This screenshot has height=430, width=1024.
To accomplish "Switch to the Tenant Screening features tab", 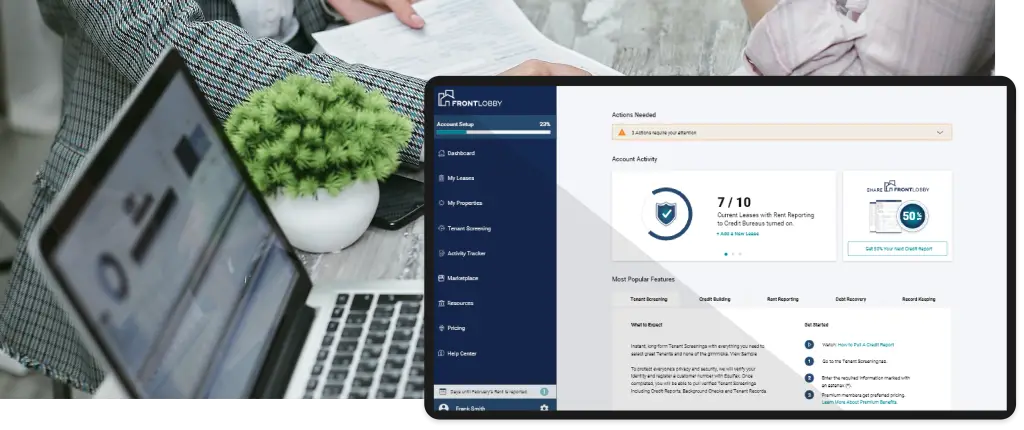I will (x=648, y=299).
